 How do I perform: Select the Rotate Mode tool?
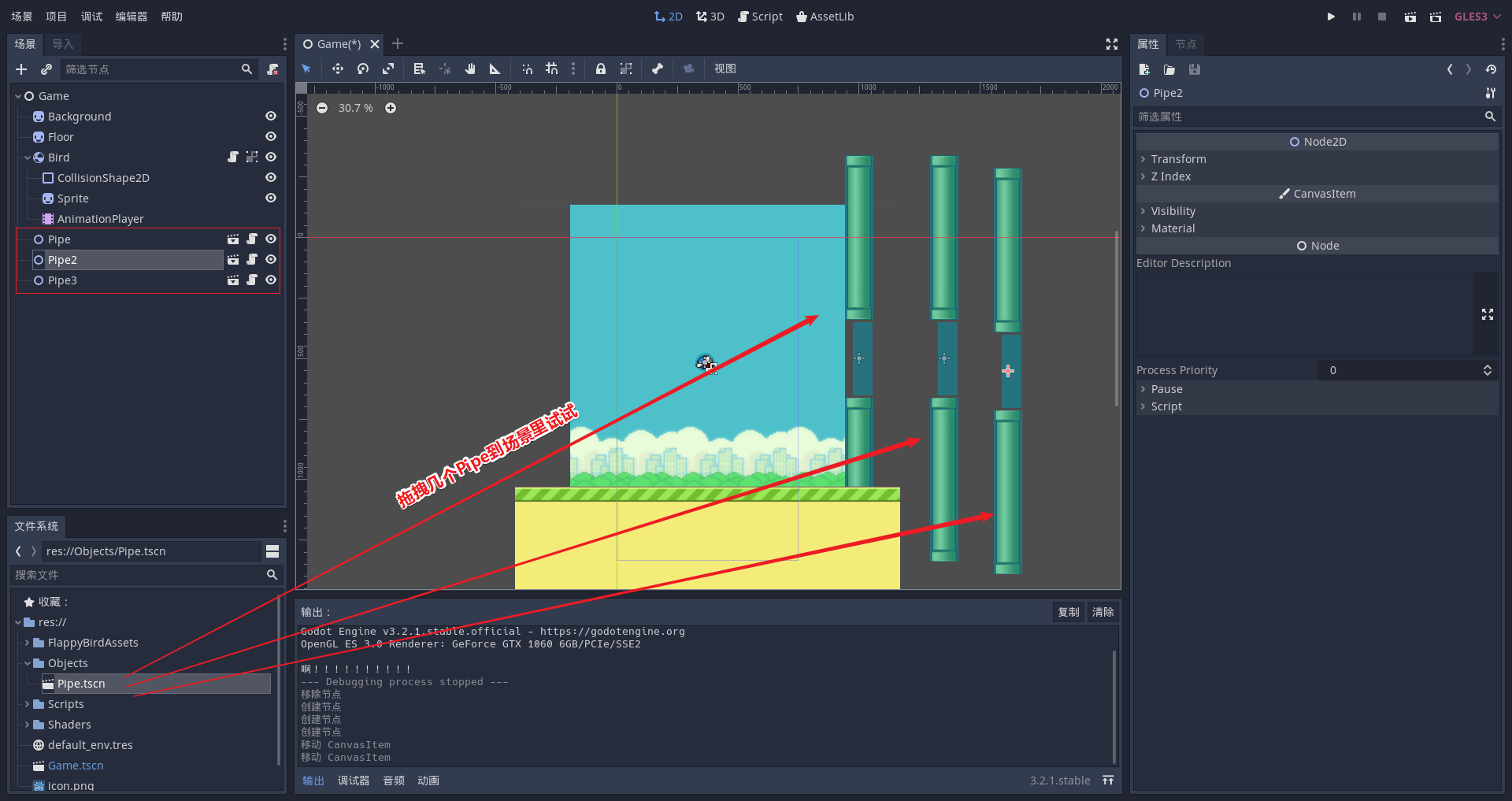pyautogui.click(x=363, y=69)
